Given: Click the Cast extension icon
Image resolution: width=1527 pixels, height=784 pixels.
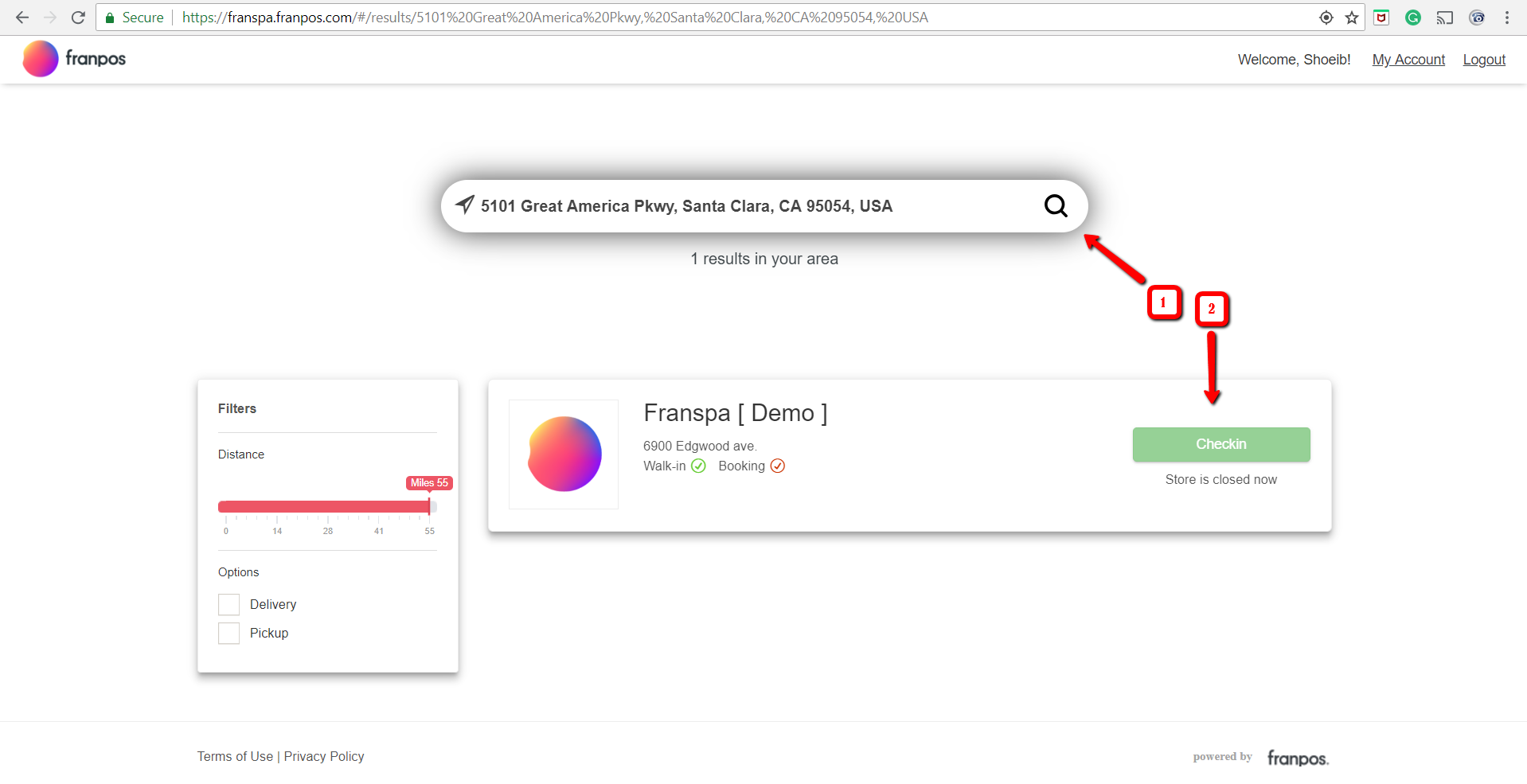Looking at the screenshot, I should pyautogui.click(x=1445, y=18).
